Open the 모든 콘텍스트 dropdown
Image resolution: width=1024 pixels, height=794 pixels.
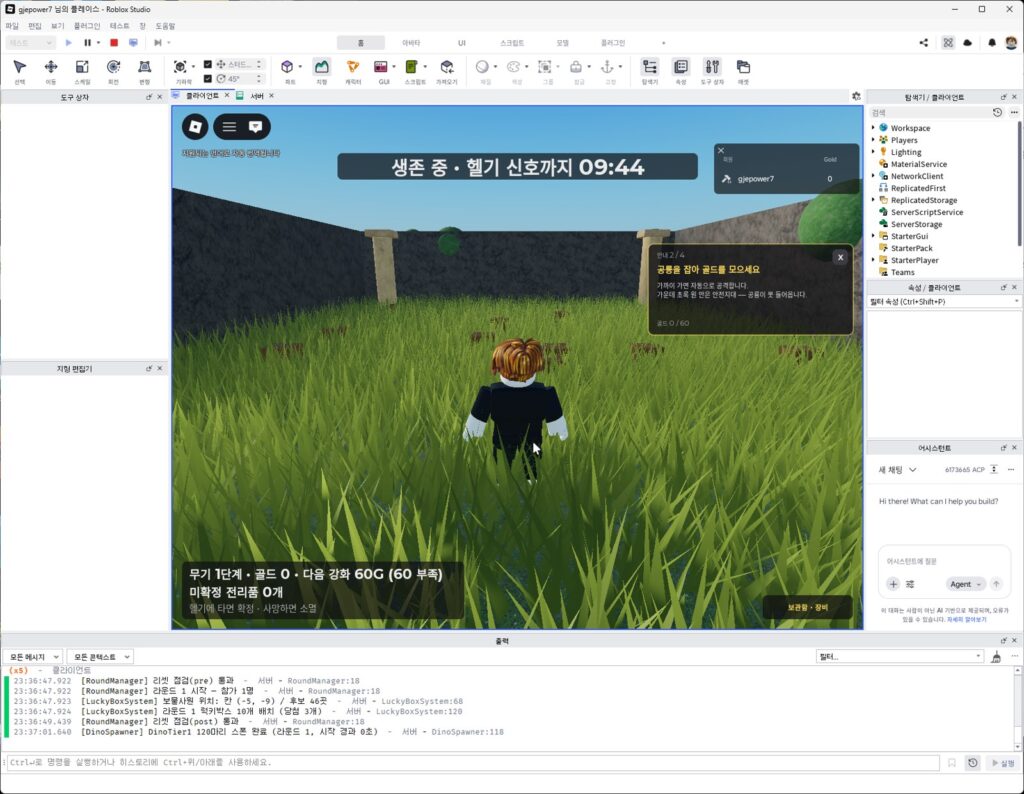pos(100,657)
